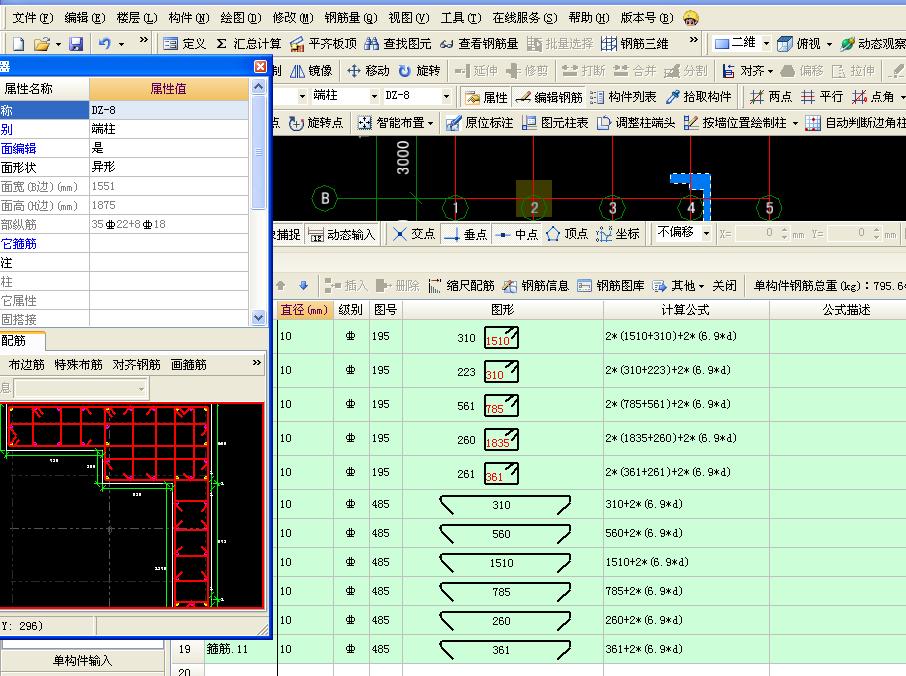Screen dimensions: 906x676
Task: Click 按墙位置绘制柱 tool
Action: click(x=735, y=122)
